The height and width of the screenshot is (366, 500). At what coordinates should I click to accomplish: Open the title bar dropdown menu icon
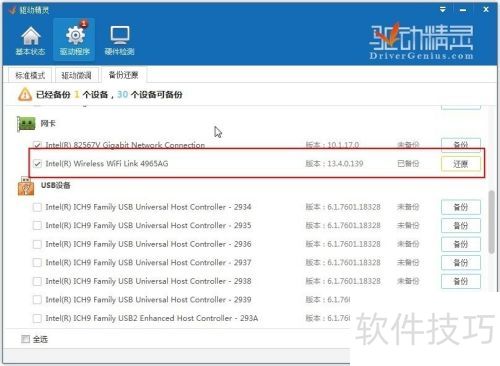443,9
